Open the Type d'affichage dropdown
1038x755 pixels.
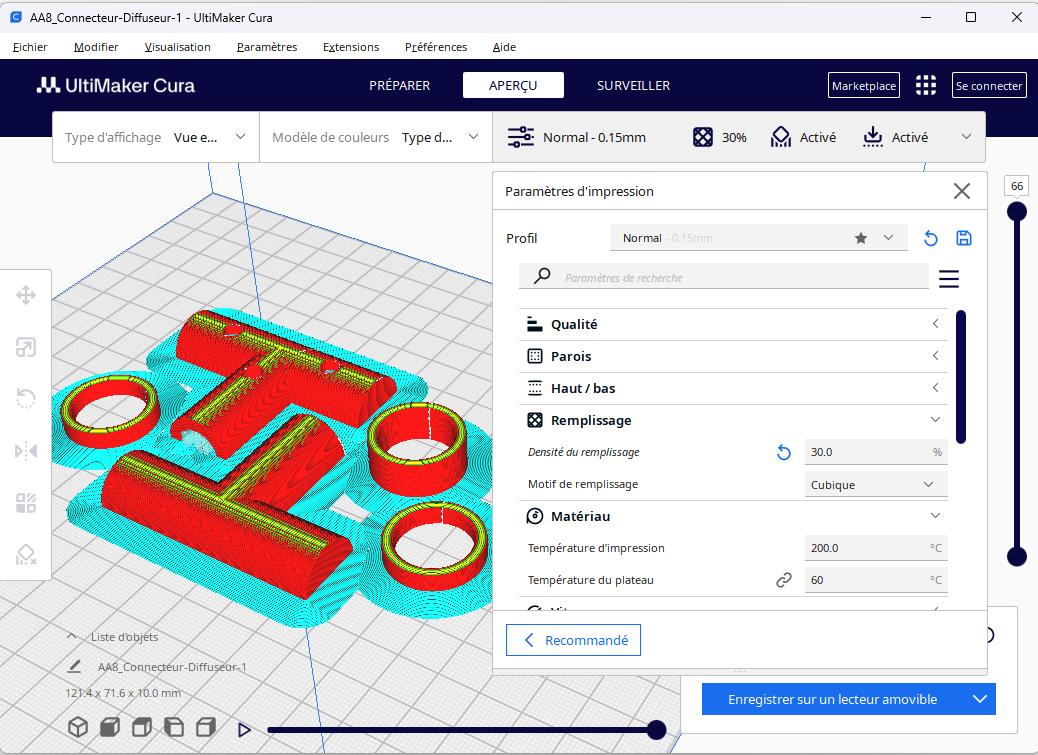[x=156, y=138]
